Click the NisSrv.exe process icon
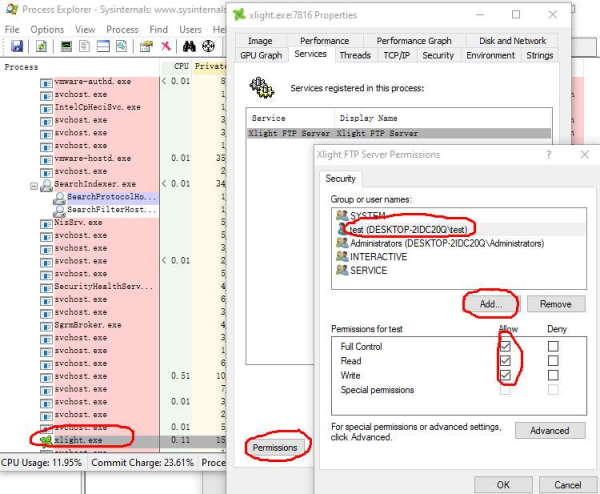Viewport: 600px width, 494px height. pos(46,224)
